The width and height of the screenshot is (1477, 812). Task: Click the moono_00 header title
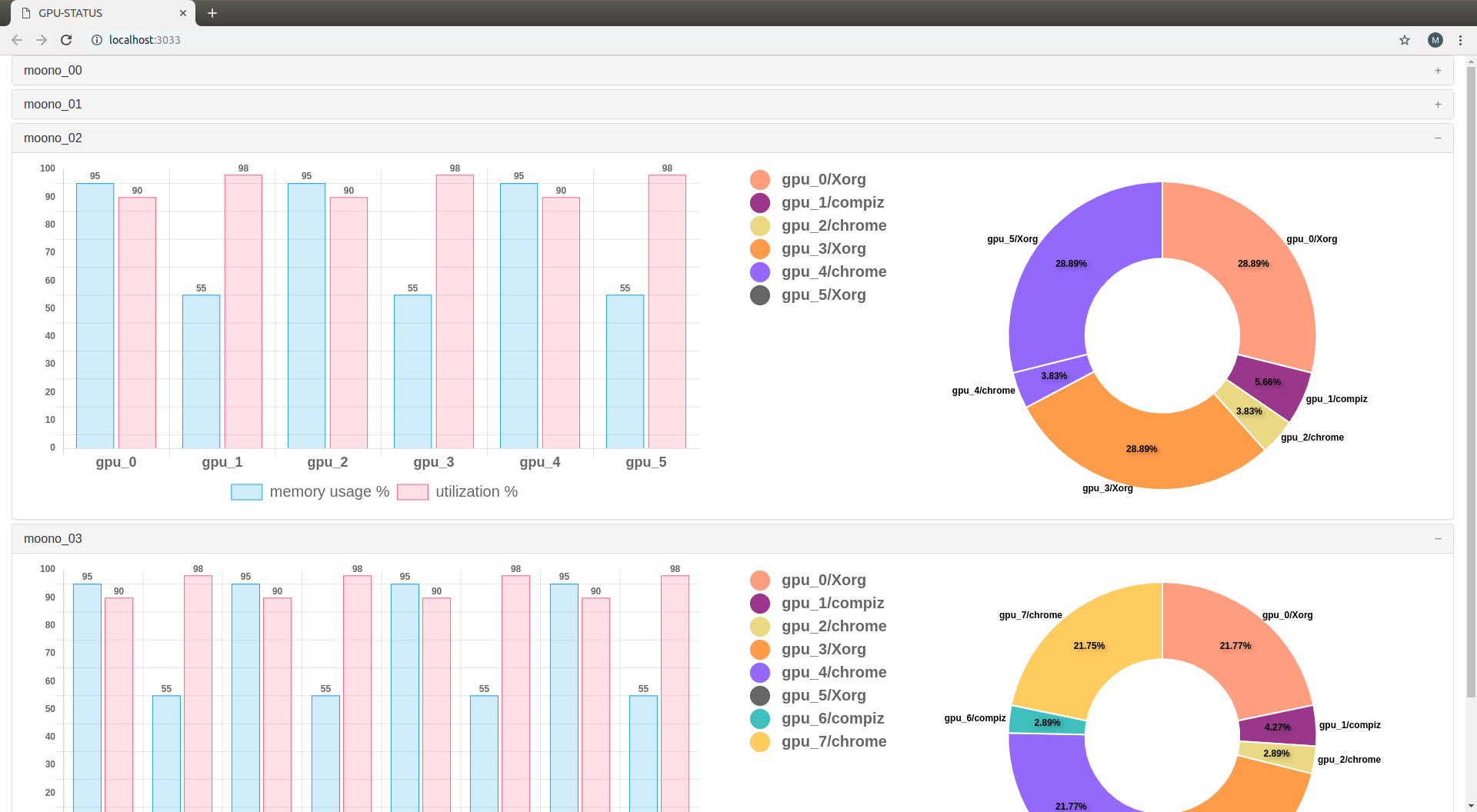(x=53, y=71)
